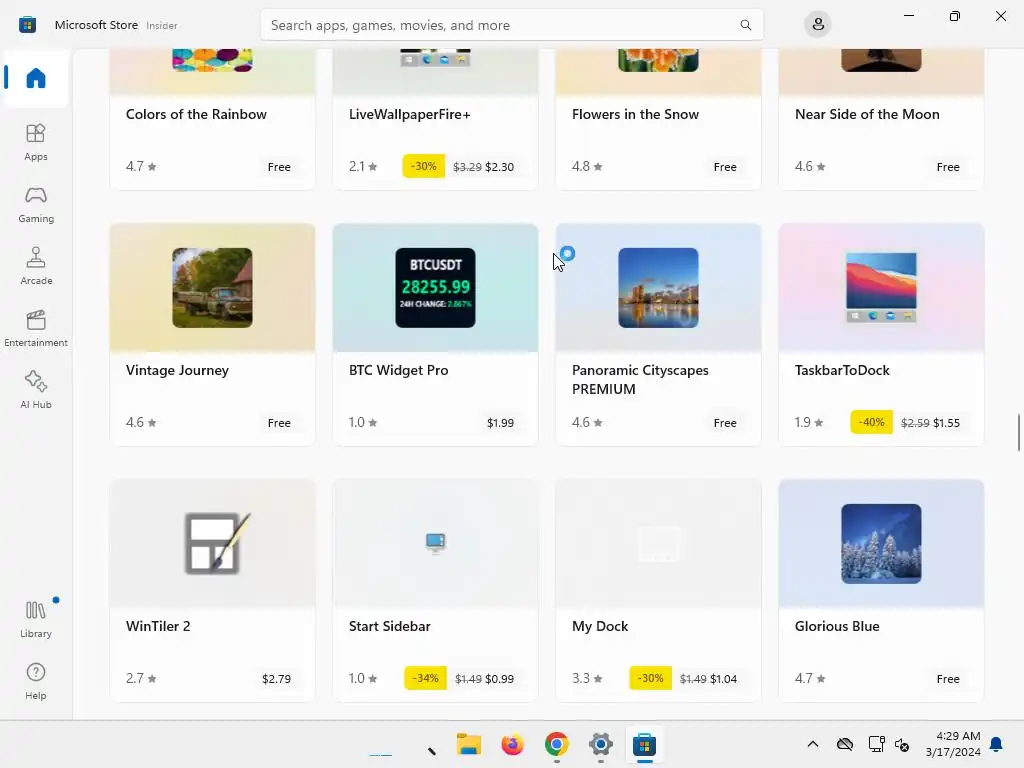
Task: Click the $0.99 price on Start Sidebar
Action: [x=500, y=679]
